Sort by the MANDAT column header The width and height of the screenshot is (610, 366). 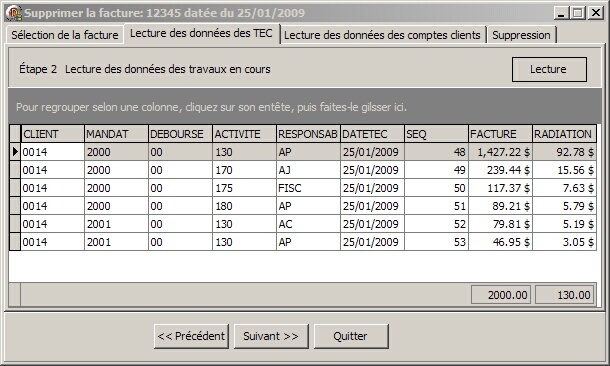[116, 134]
